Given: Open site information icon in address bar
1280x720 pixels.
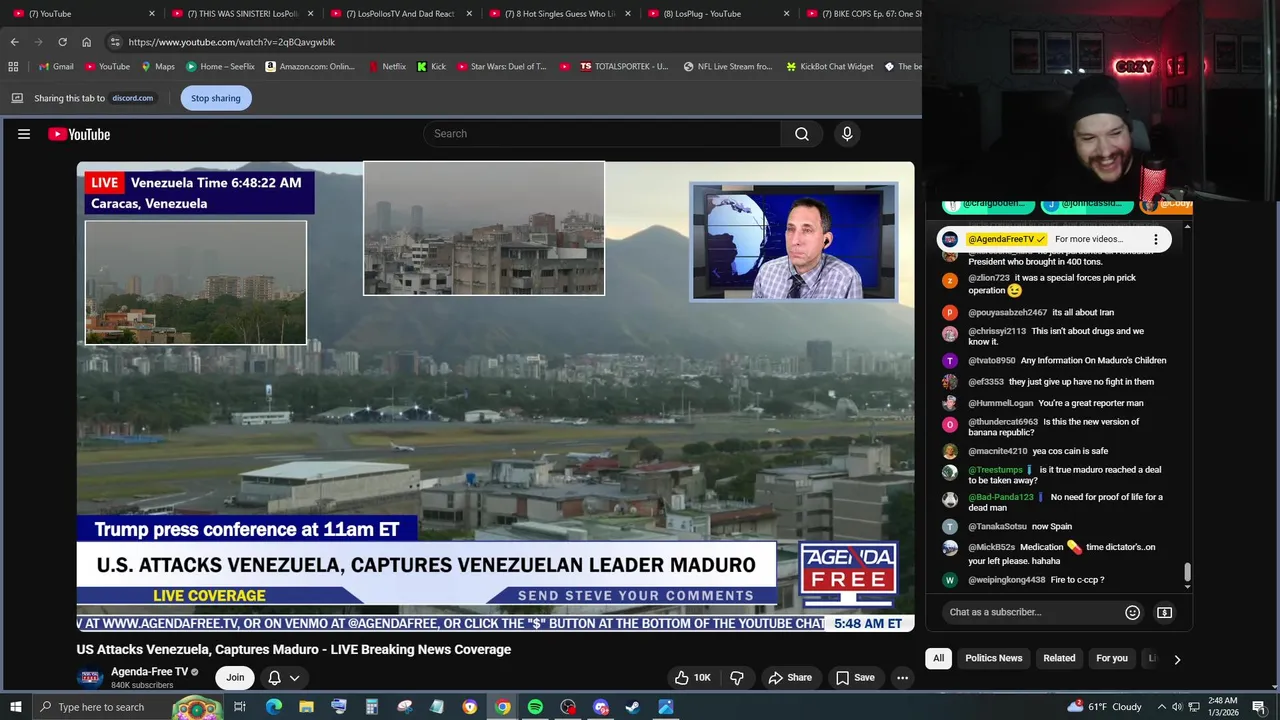Looking at the screenshot, I should pyautogui.click(x=115, y=42).
